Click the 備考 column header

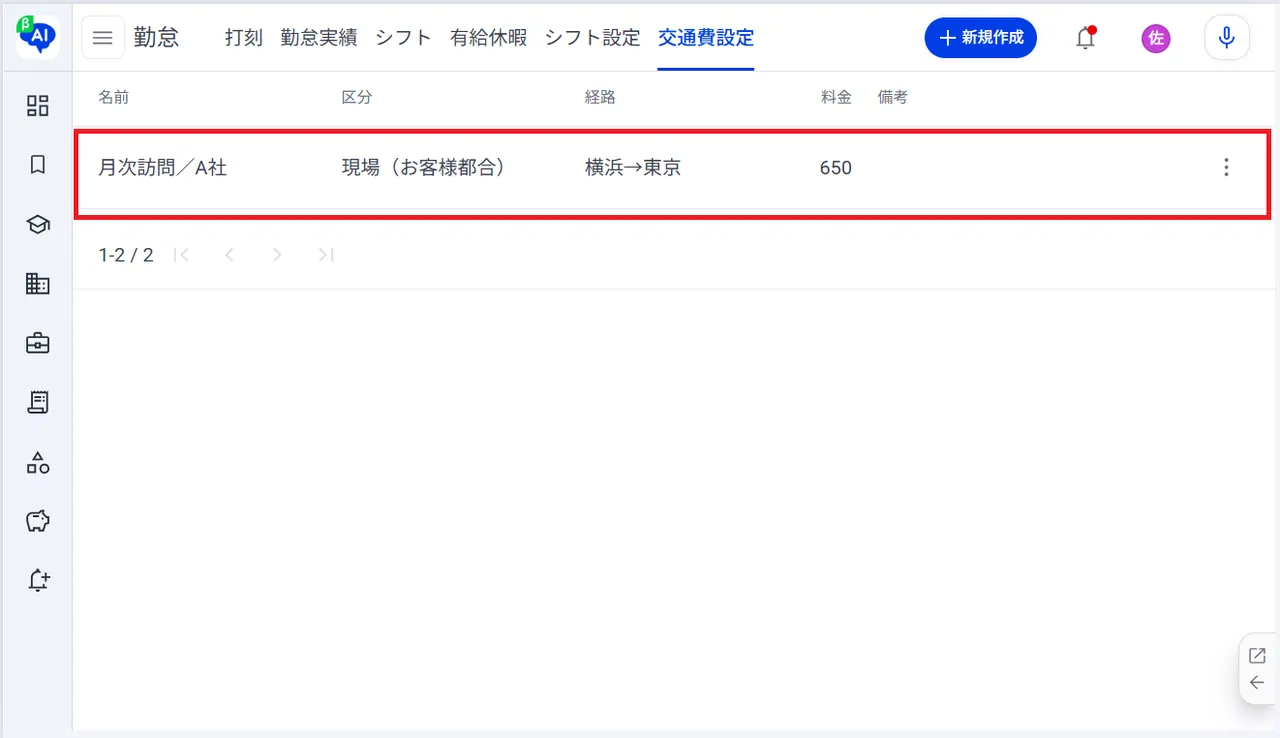pos(893,97)
